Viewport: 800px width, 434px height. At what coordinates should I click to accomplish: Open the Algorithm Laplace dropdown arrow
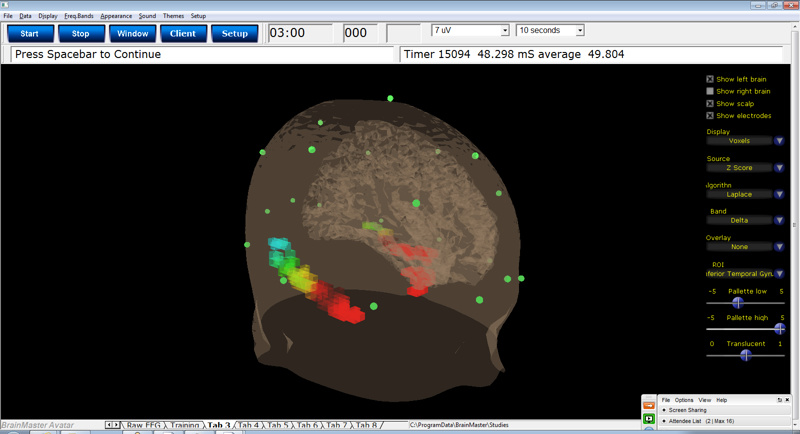779,194
